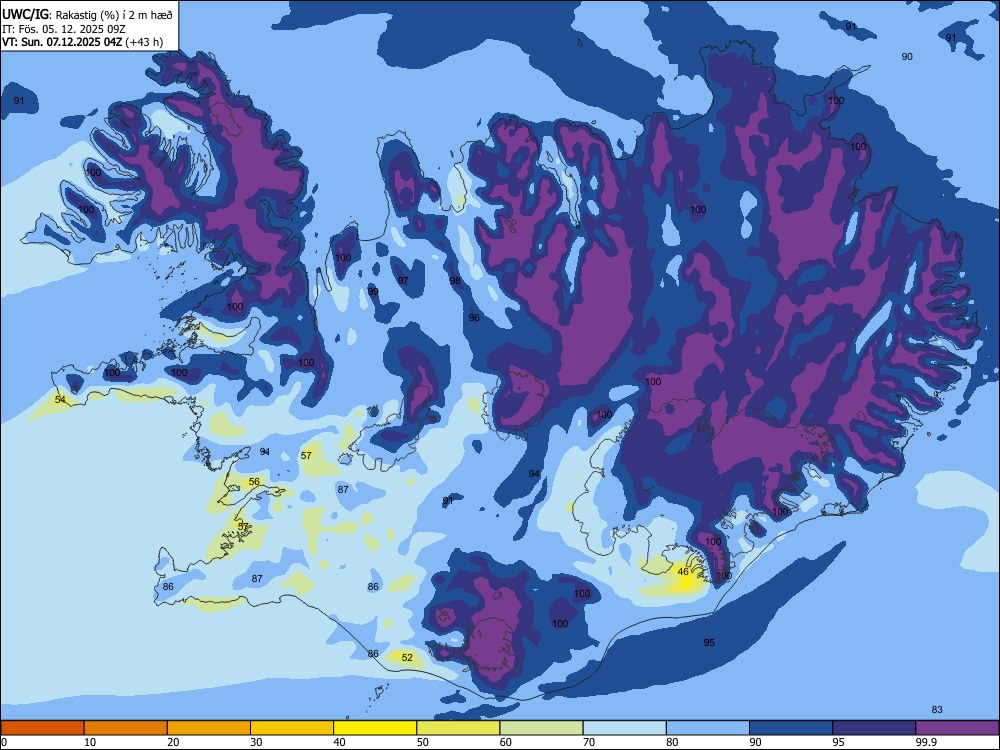Click the humidity value 46 on the yellow patch
Viewport: 1000px width, 750px height.
click(x=683, y=571)
